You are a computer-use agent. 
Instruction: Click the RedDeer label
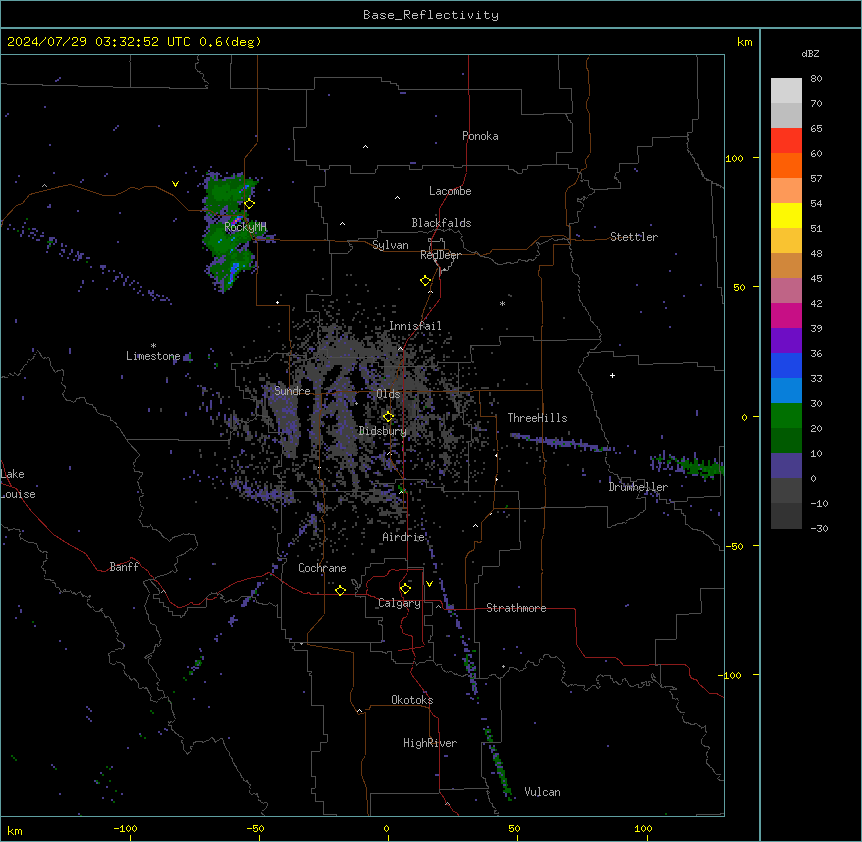[440, 255]
